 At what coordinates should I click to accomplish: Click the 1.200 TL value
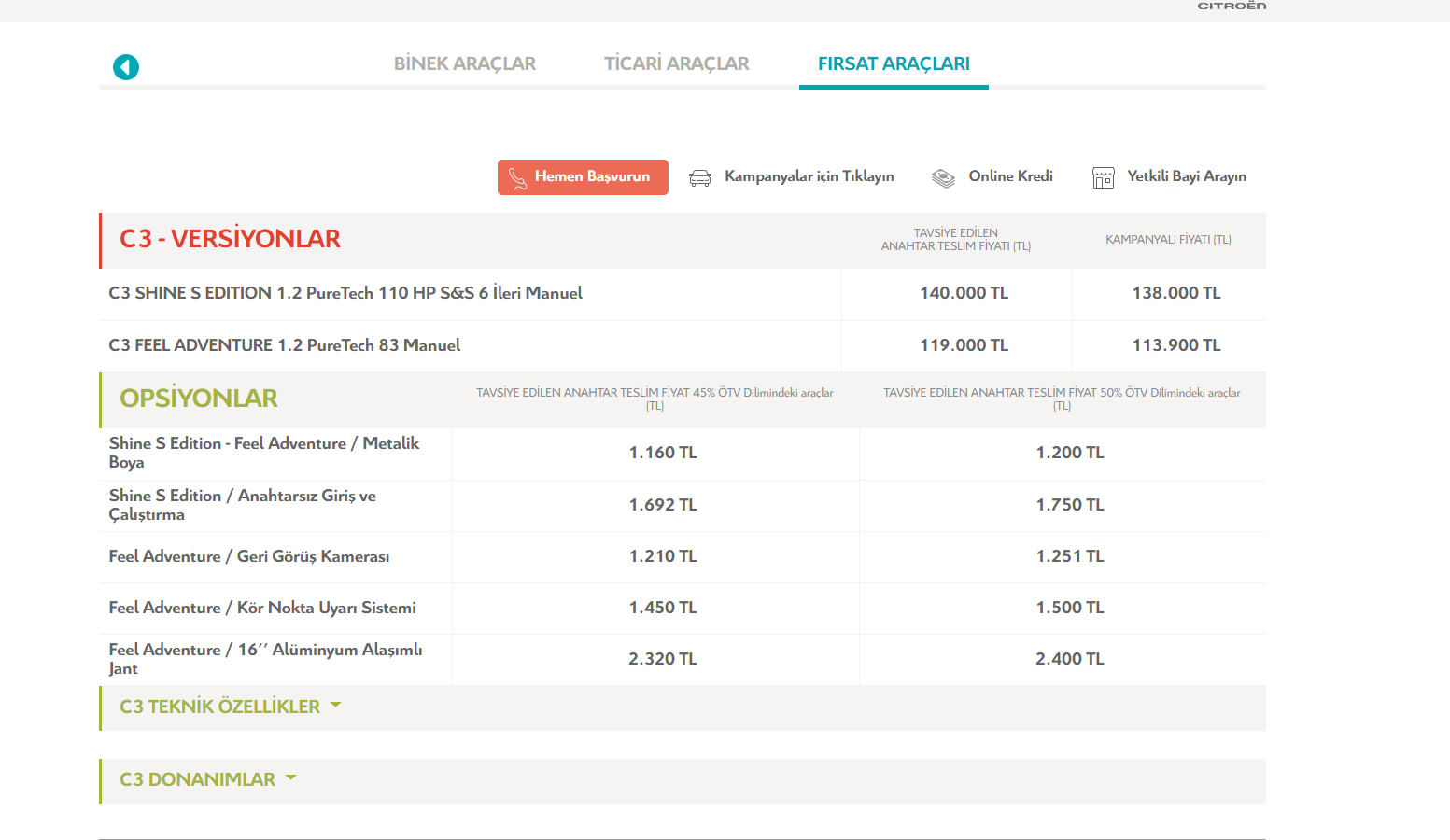(1070, 453)
